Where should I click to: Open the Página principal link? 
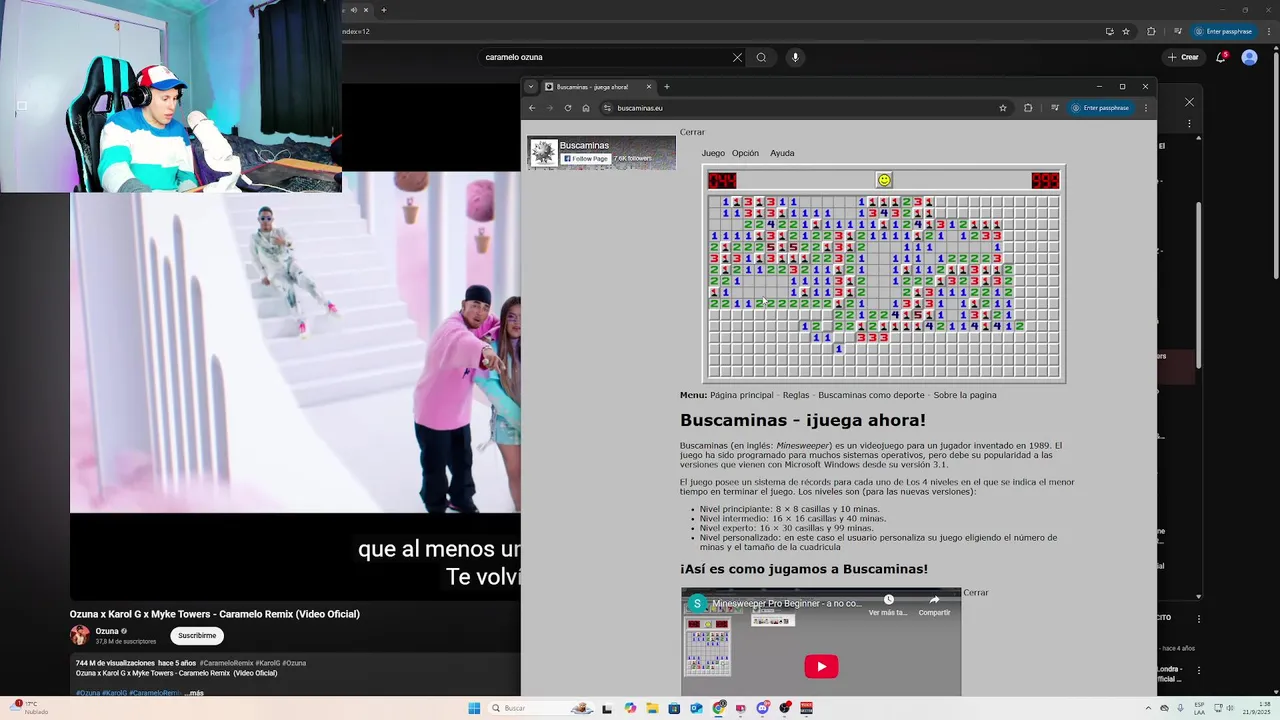point(742,395)
